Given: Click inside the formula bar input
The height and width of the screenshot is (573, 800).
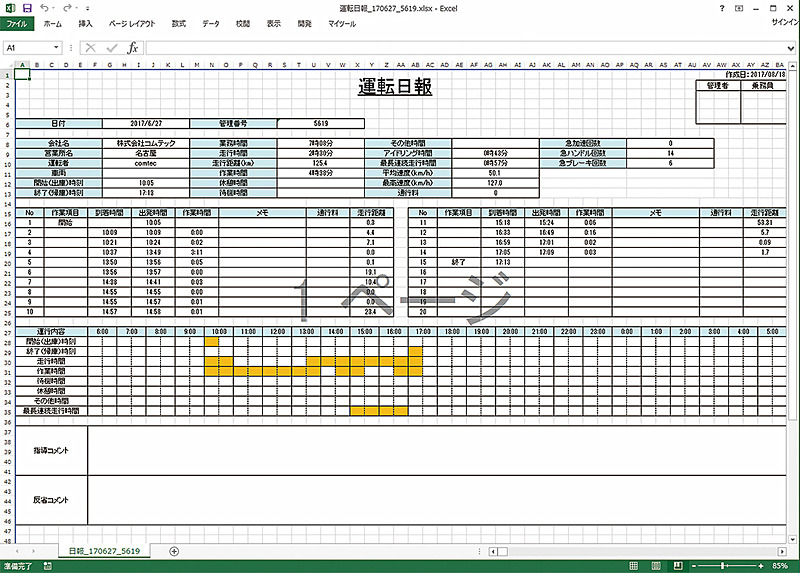Looking at the screenshot, I should [465, 48].
